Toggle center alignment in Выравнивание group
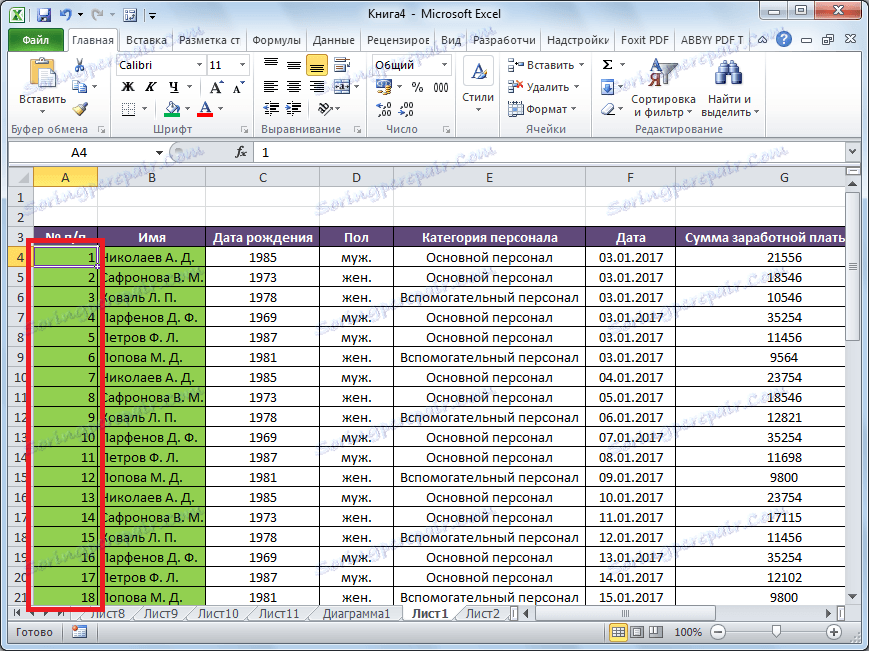The width and height of the screenshot is (869, 651). click(292, 85)
